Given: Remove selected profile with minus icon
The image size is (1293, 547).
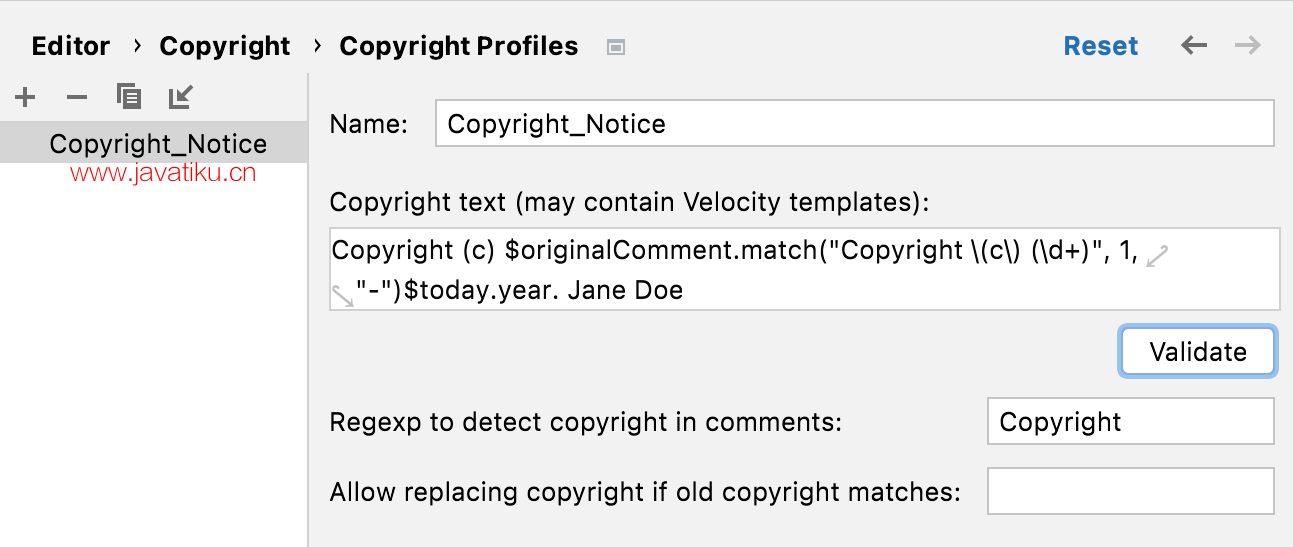Looking at the screenshot, I should click(77, 97).
